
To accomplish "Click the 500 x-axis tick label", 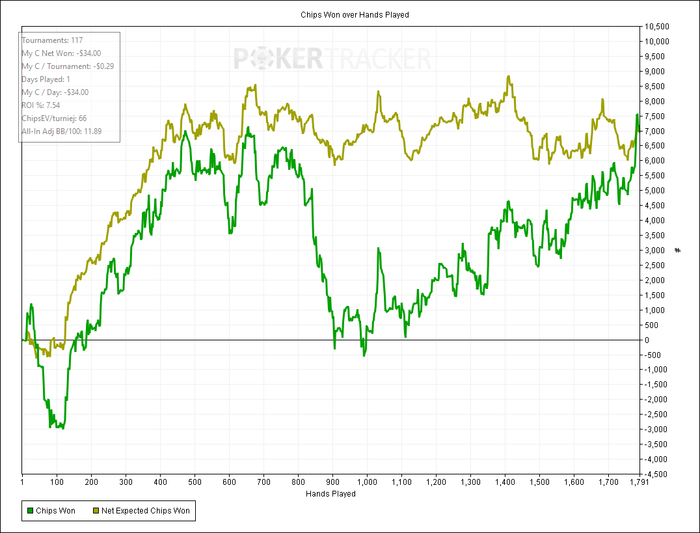I will click(195, 482).
